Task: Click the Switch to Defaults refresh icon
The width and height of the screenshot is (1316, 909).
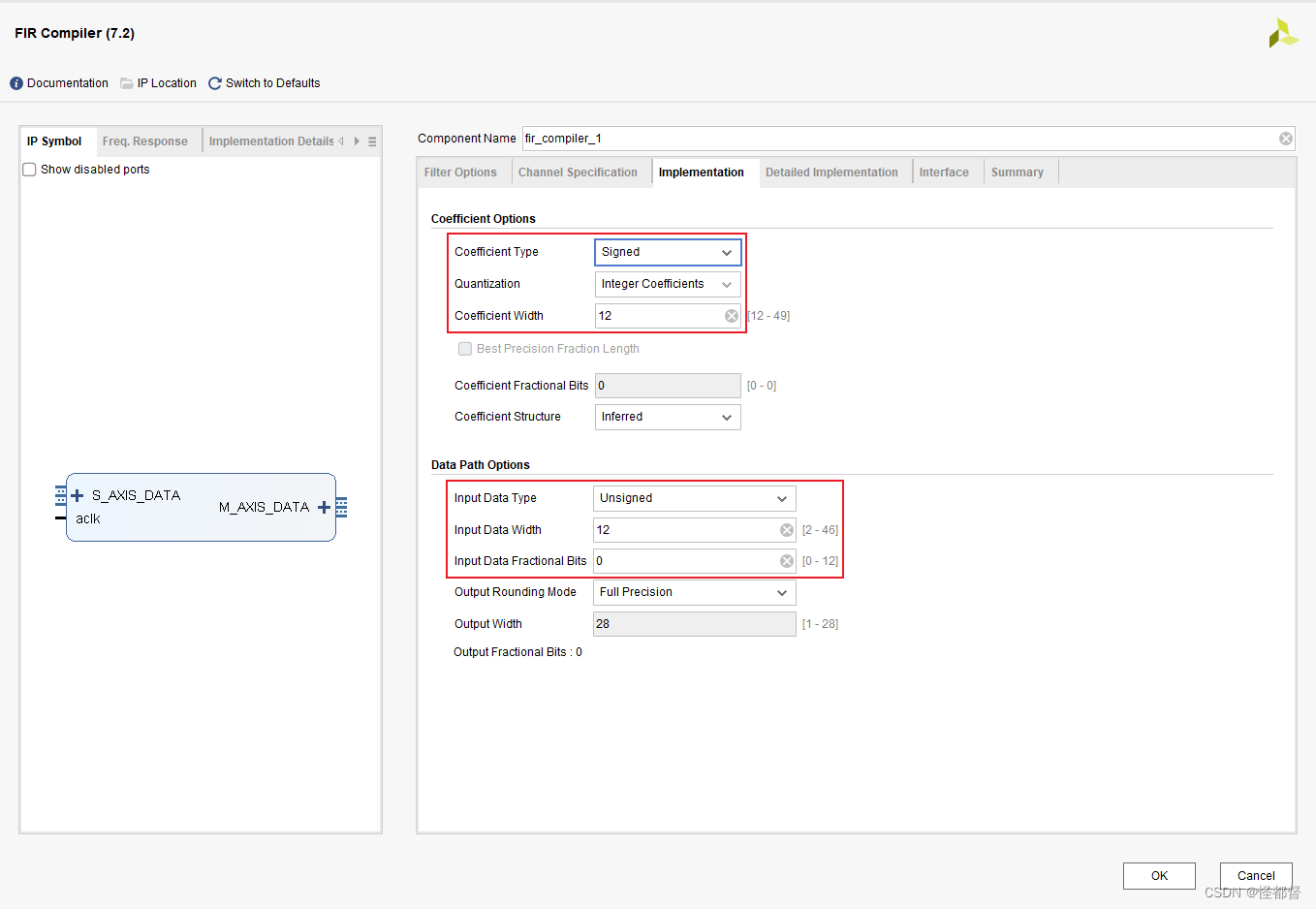Action: click(215, 83)
